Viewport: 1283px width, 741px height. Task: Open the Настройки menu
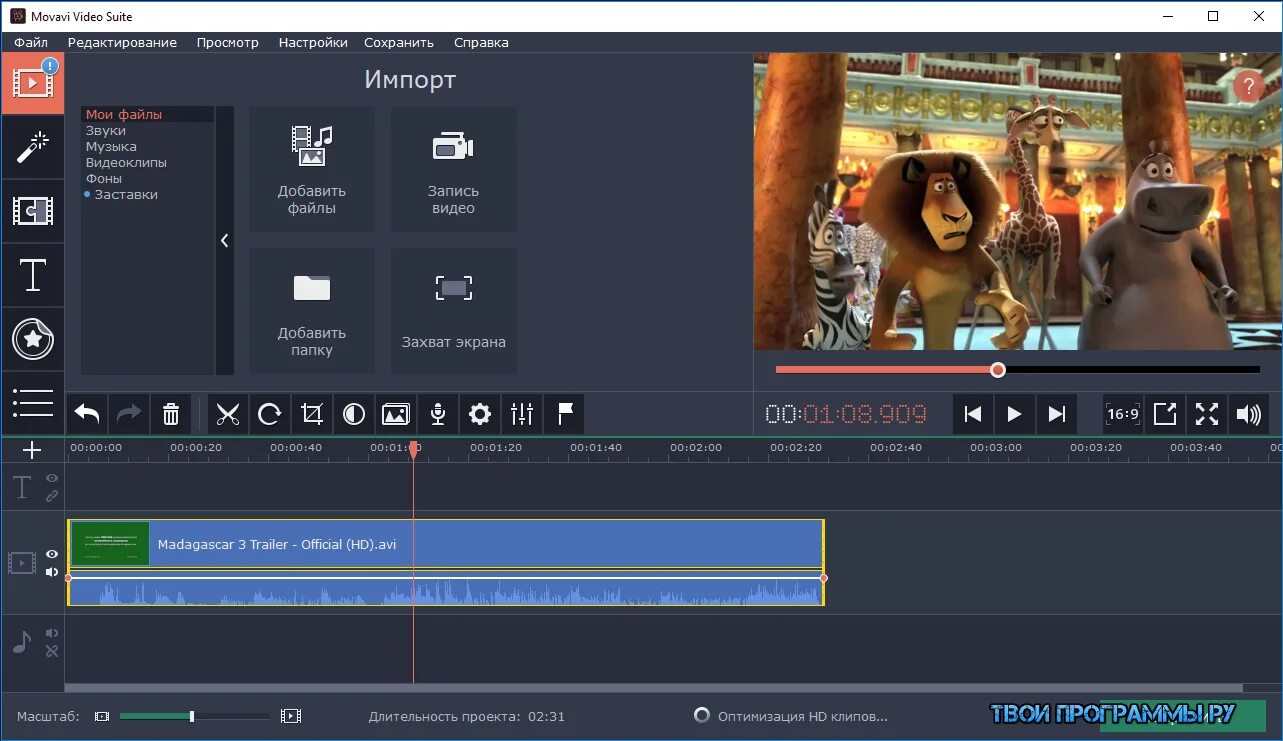click(313, 42)
